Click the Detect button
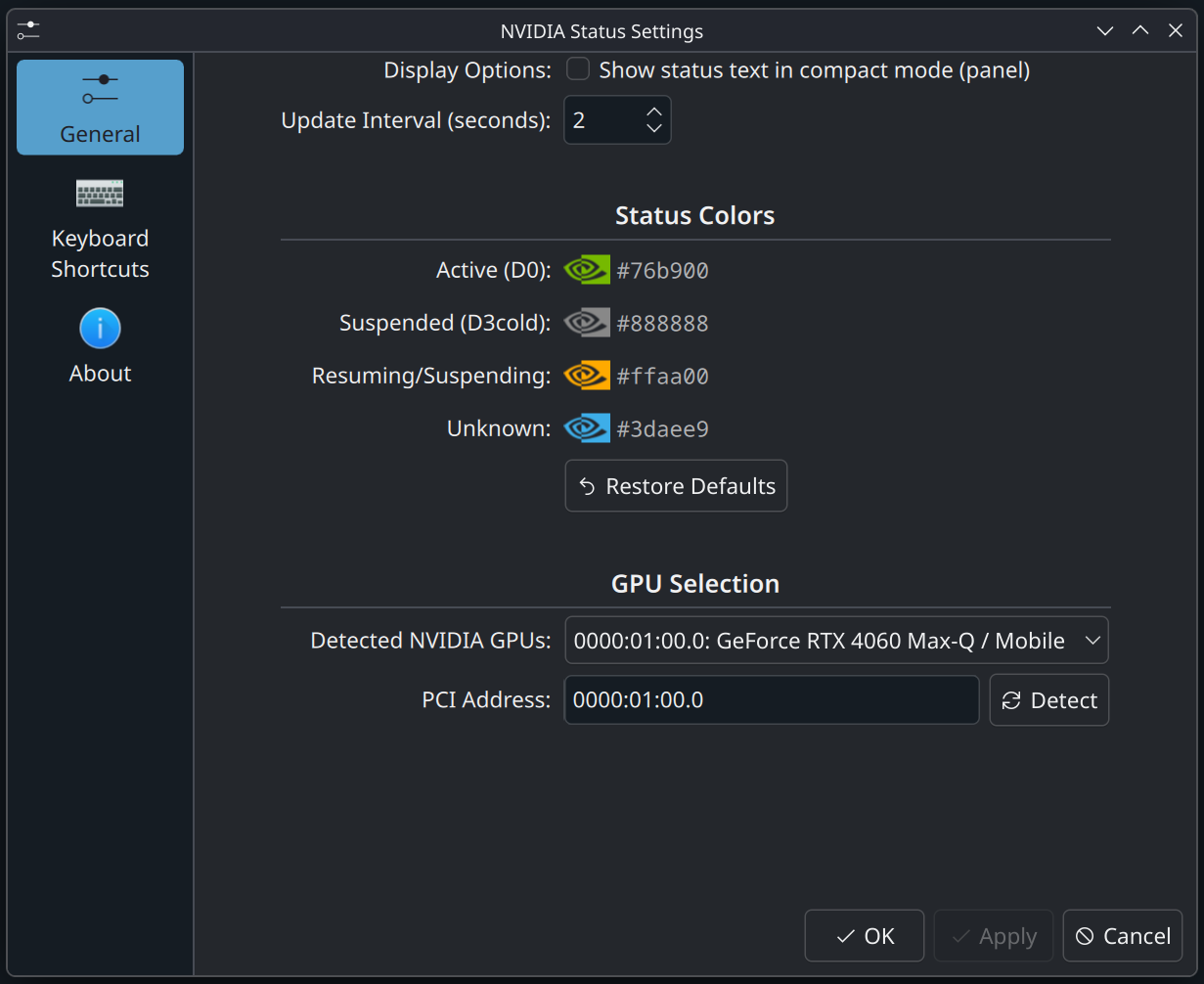Screen dimensions: 1204x984 (1049, 699)
